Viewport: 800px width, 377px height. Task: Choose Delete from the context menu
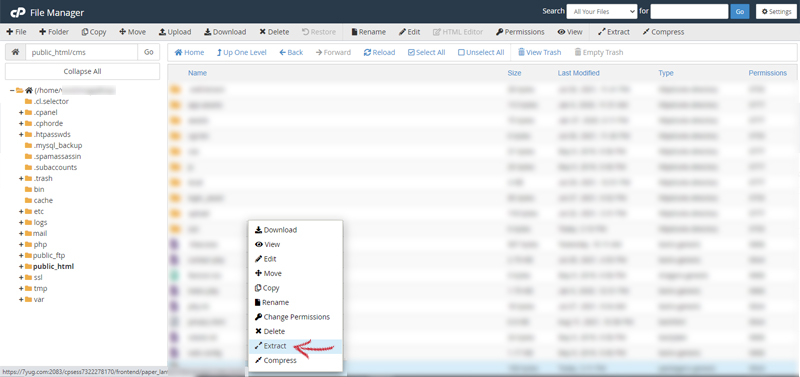tap(295, 332)
